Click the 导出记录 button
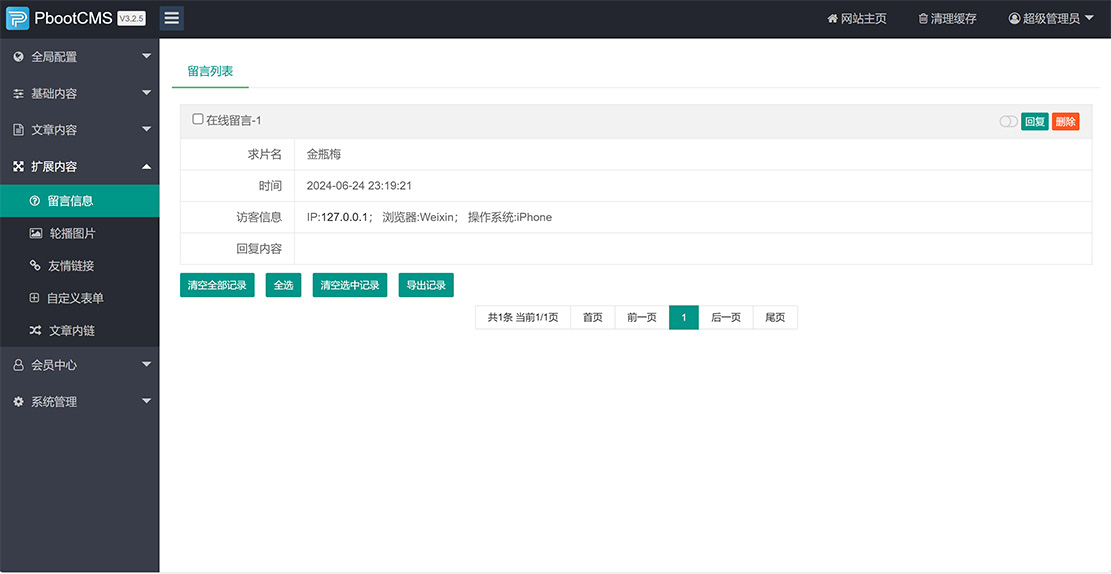This screenshot has height=574, width=1111. coord(426,286)
